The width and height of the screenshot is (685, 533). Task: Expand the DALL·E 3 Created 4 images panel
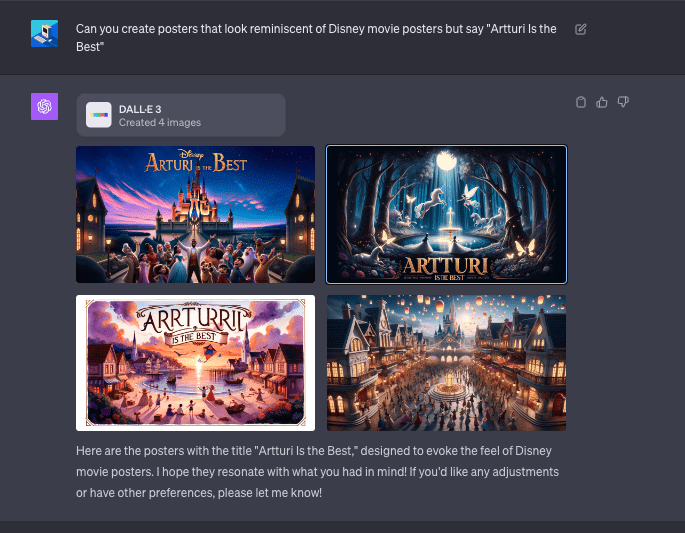(181, 115)
